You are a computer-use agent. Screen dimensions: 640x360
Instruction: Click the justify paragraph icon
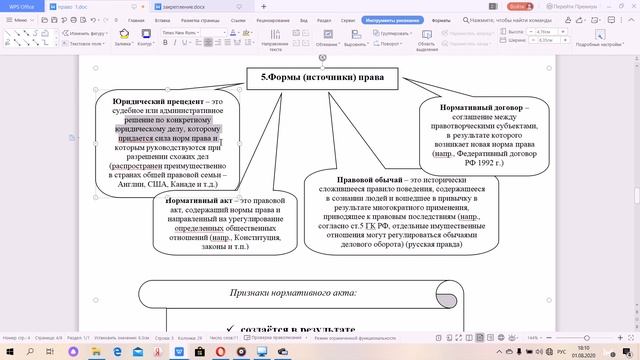click(x=228, y=42)
